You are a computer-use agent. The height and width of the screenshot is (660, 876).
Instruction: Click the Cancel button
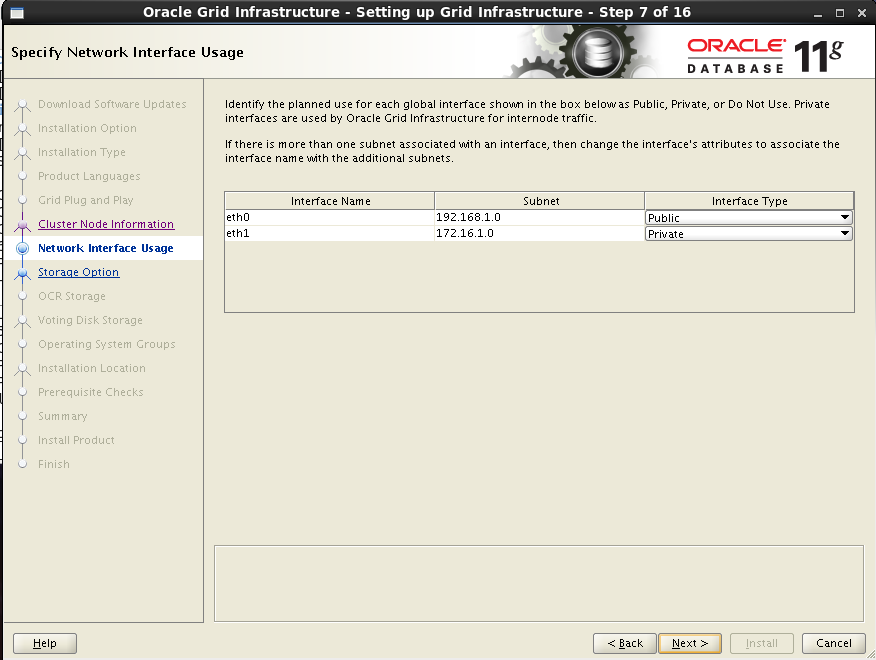coord(834,643)
